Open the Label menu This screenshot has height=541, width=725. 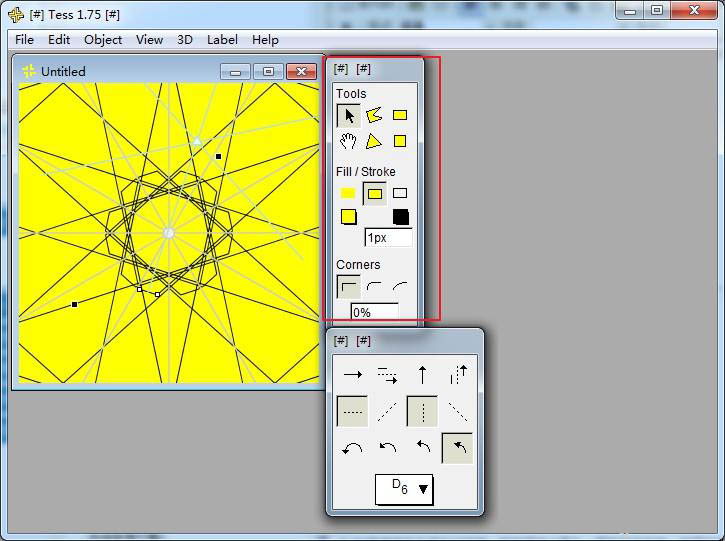coord(222,40)
